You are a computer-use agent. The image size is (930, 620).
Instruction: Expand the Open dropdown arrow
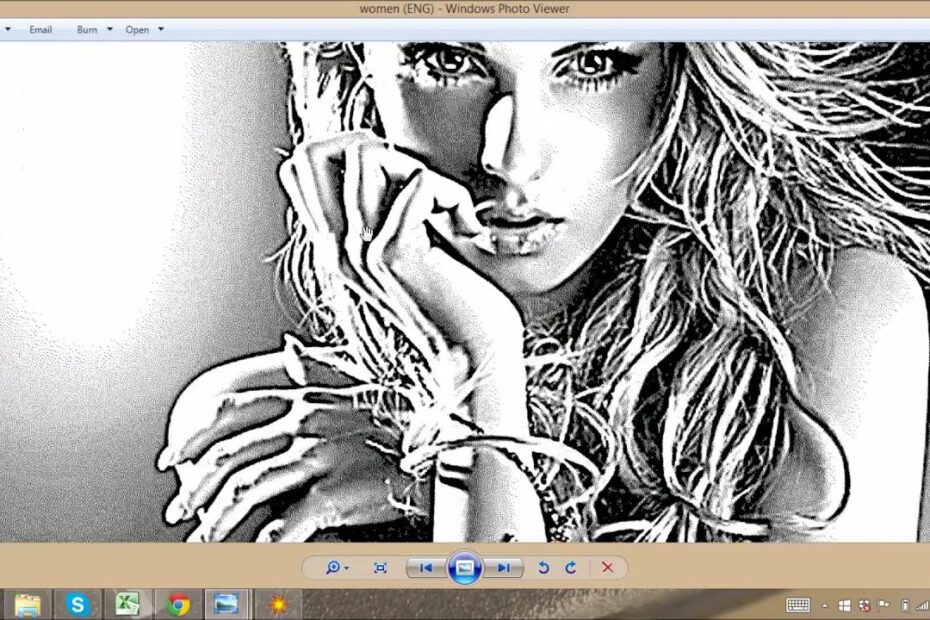pyautogui.click(x=161, y=29)
